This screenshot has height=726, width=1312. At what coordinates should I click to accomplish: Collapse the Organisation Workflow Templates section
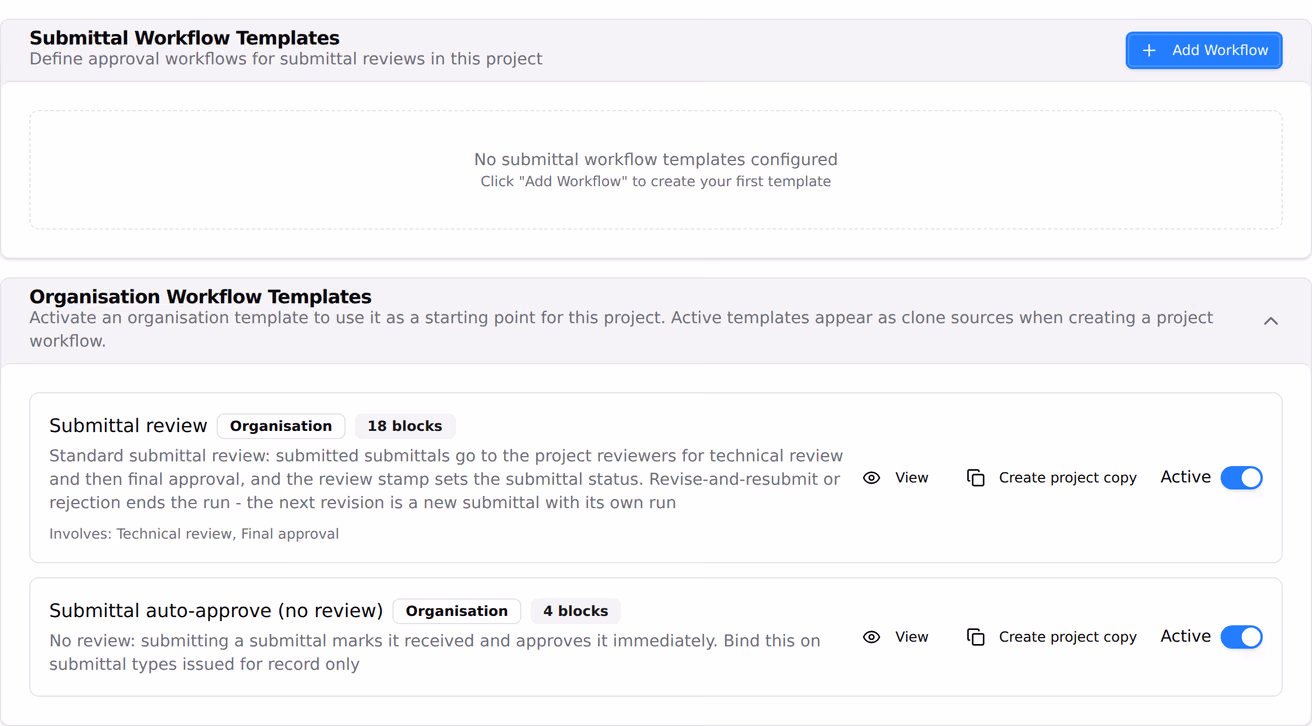1271,321
